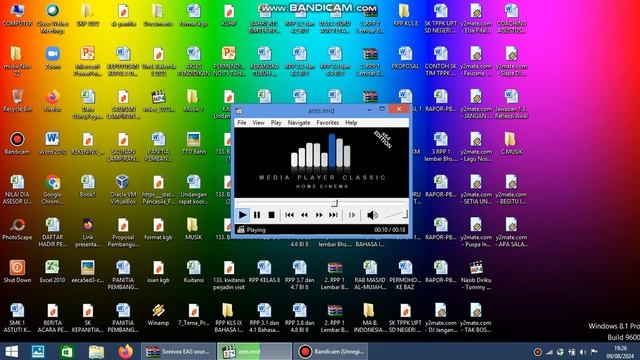Select the PhotoScape desktop shortcut

[x=17, y=229]
